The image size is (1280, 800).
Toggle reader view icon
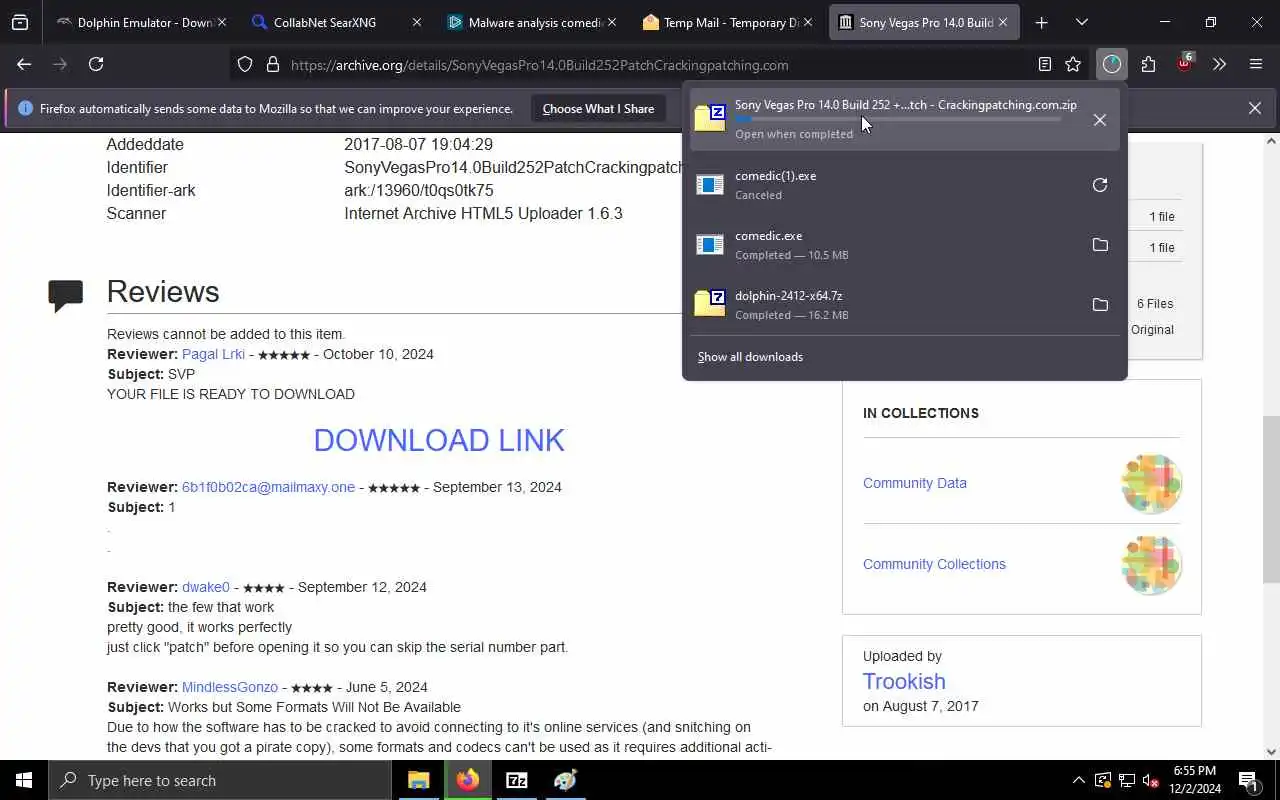pyautogui.click(x=1045, y=65)
